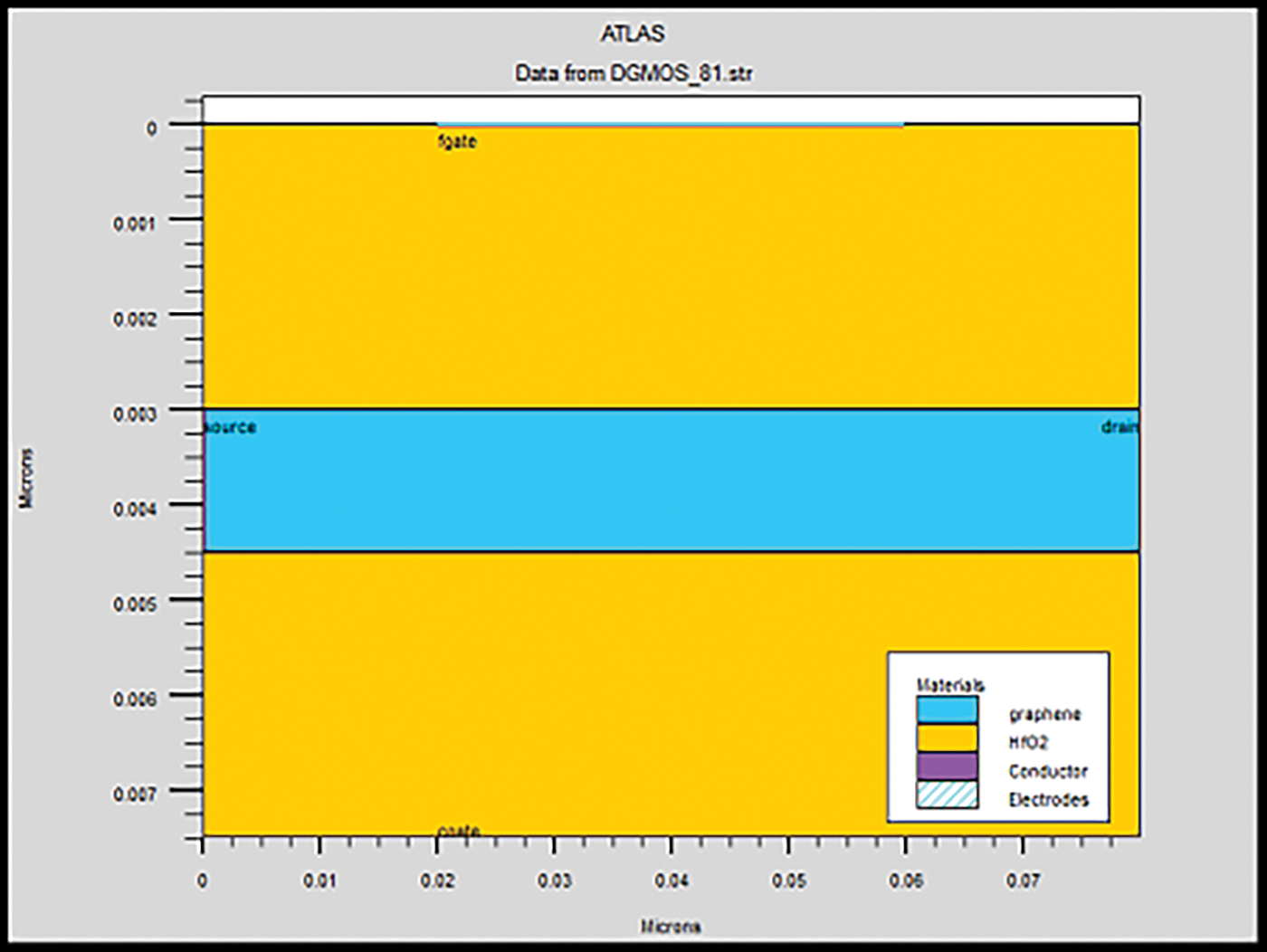Select the hatched Electrodes legend swatch
The width and height of the screenshot is (1267, 952).
947,795
